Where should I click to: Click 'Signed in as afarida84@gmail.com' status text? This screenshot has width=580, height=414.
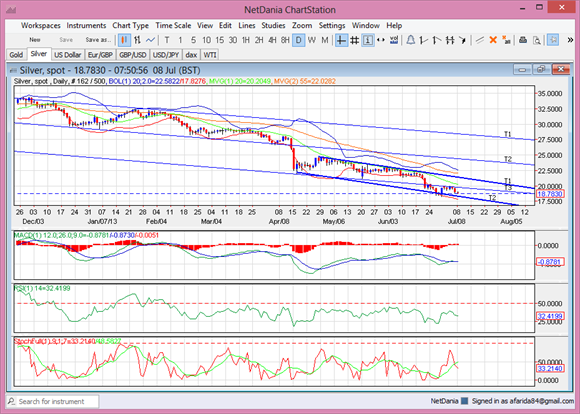click(x=523, y=401)
